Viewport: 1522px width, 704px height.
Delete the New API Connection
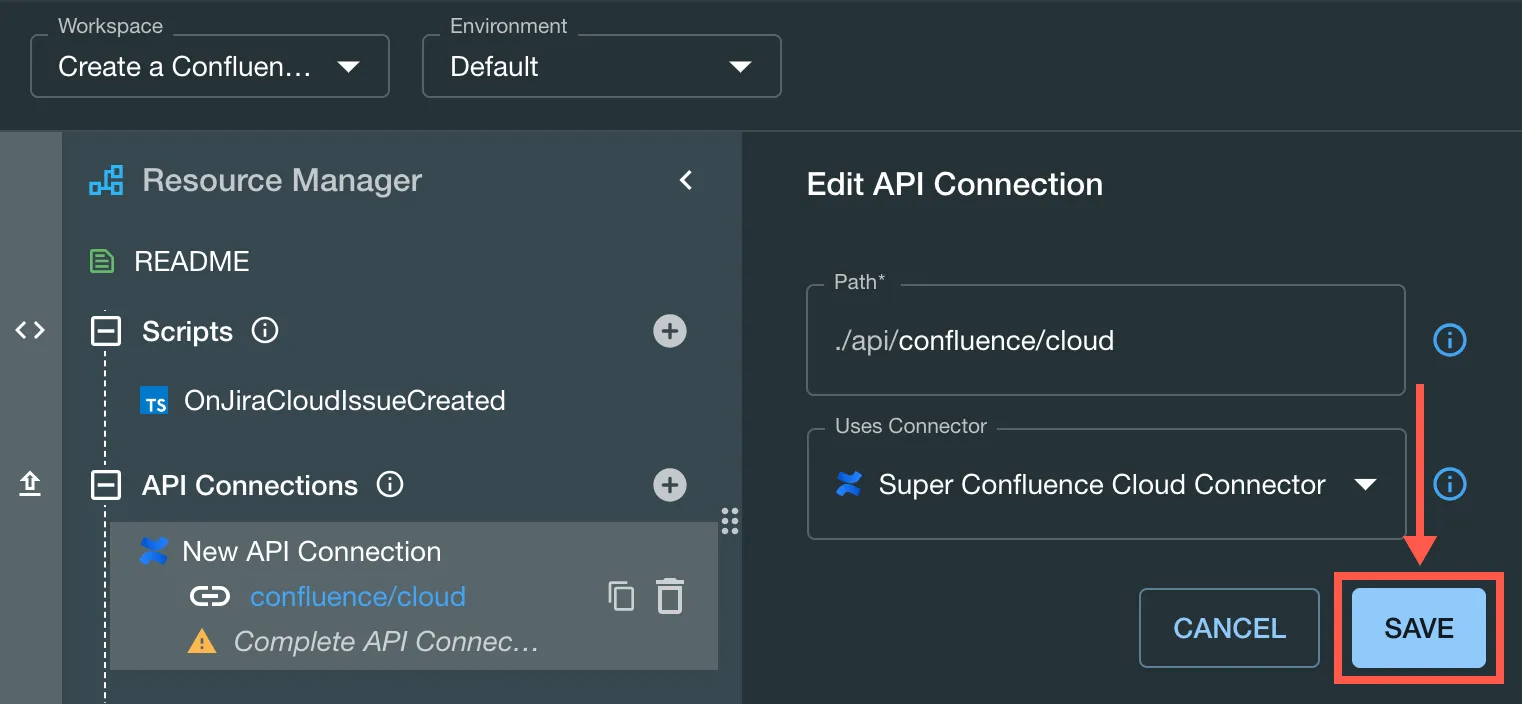click(670, 596)
